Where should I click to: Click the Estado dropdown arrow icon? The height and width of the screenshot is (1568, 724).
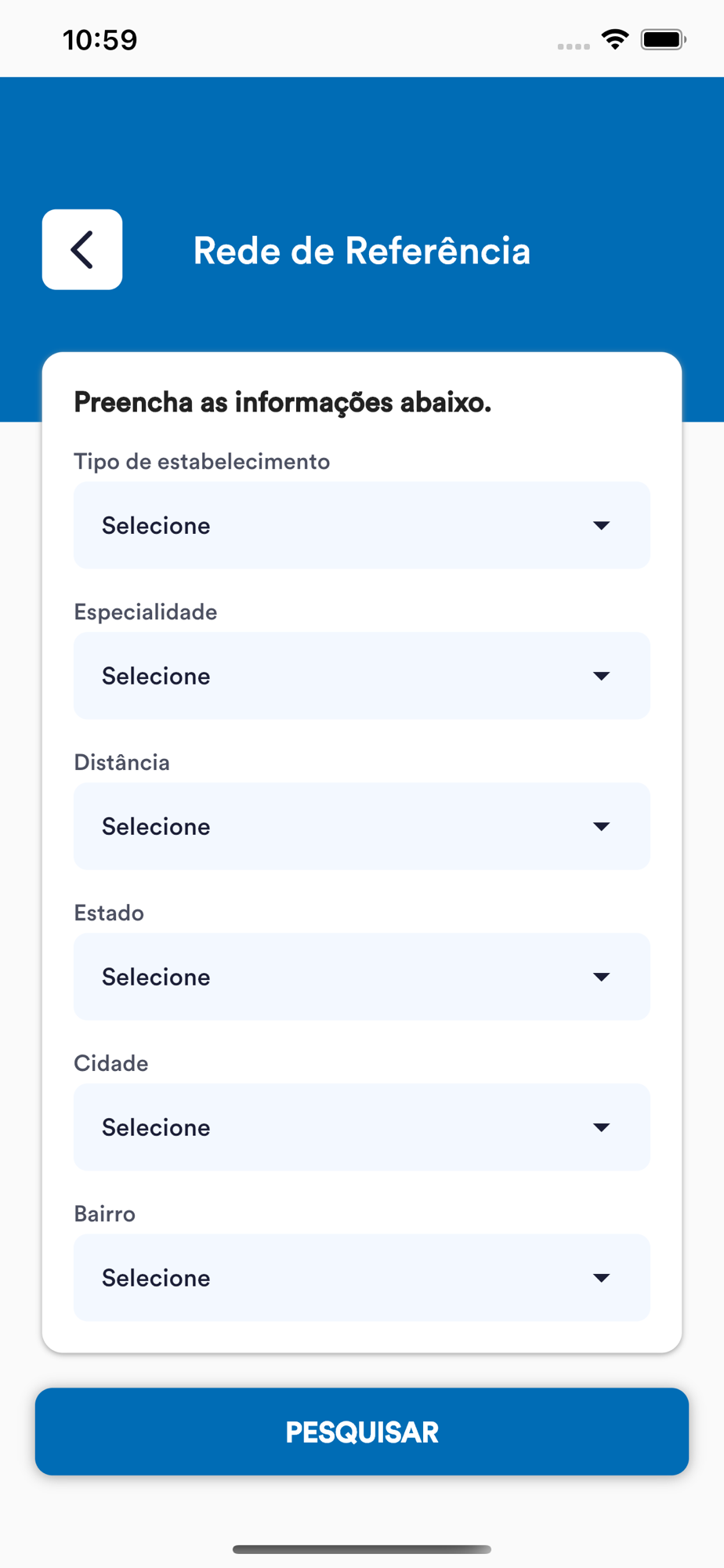[x=601, y=977]
